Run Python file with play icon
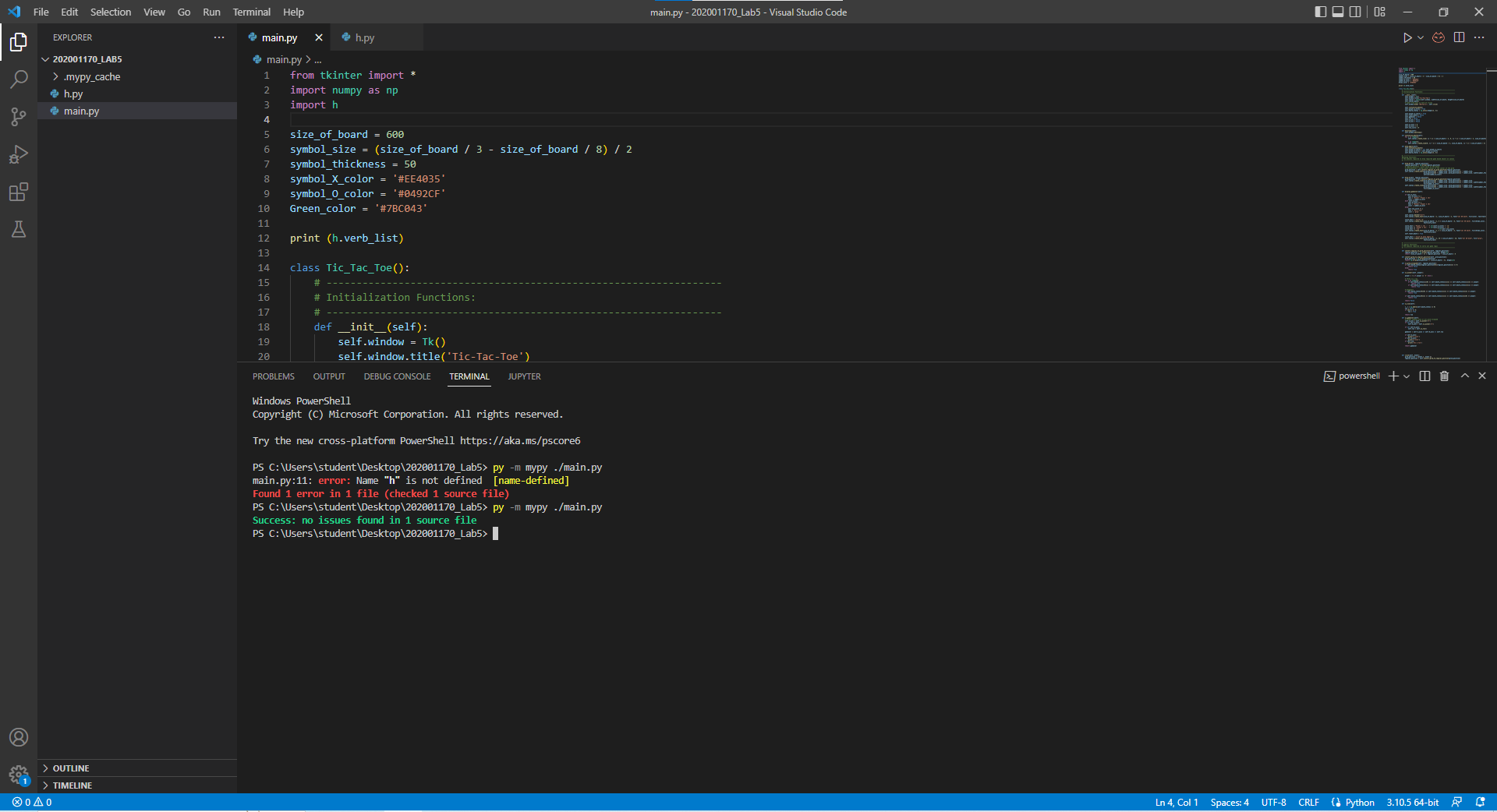 [1407, 37]
